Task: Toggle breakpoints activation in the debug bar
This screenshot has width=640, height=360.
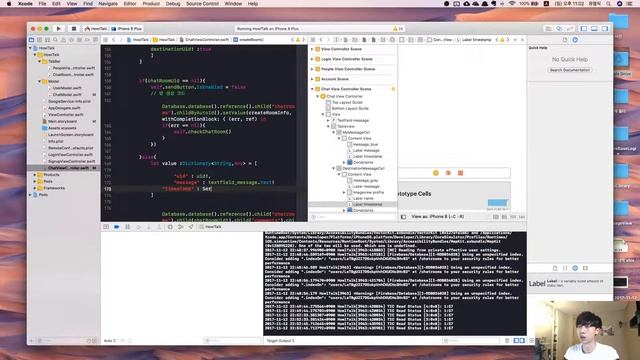Action: coord(117,227)
